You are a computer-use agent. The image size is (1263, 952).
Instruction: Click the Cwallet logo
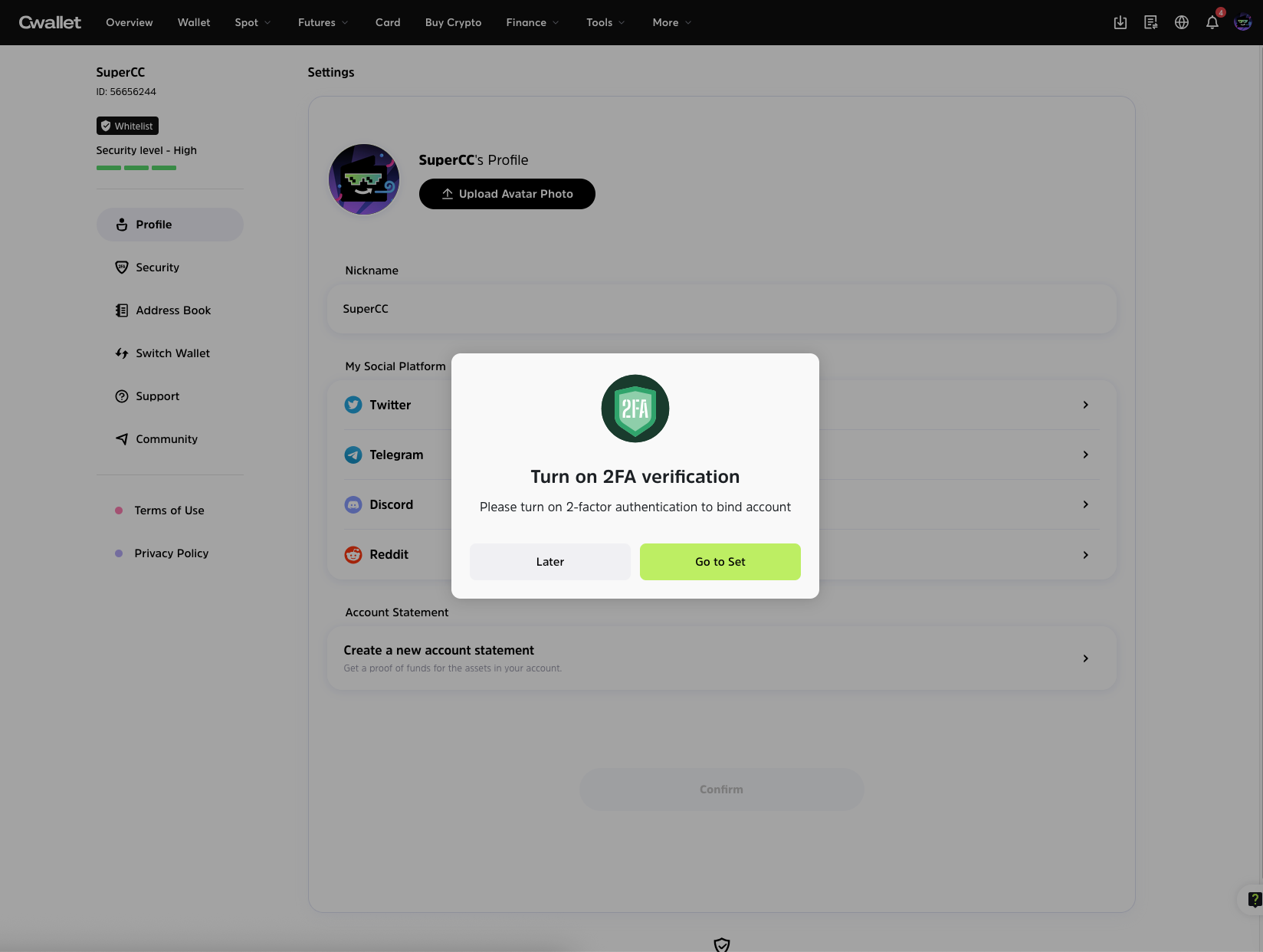[x=50, y=22]
